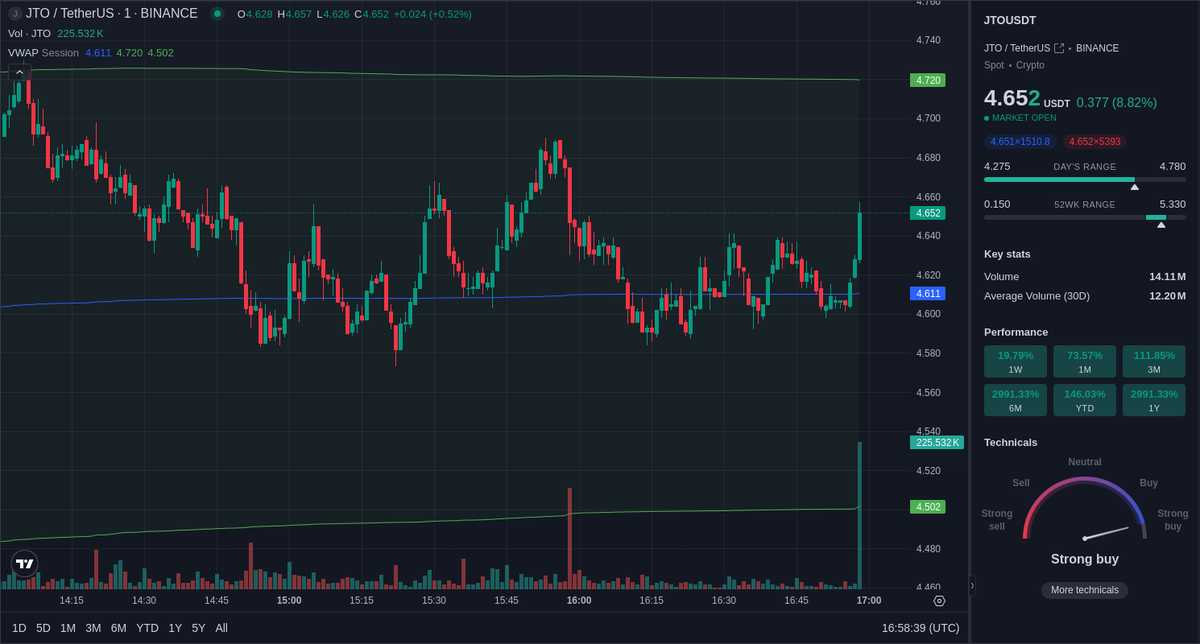Screen dimensions: 1200x644
Task: Click the Performance section heading
Action: tap(1016, 332)
